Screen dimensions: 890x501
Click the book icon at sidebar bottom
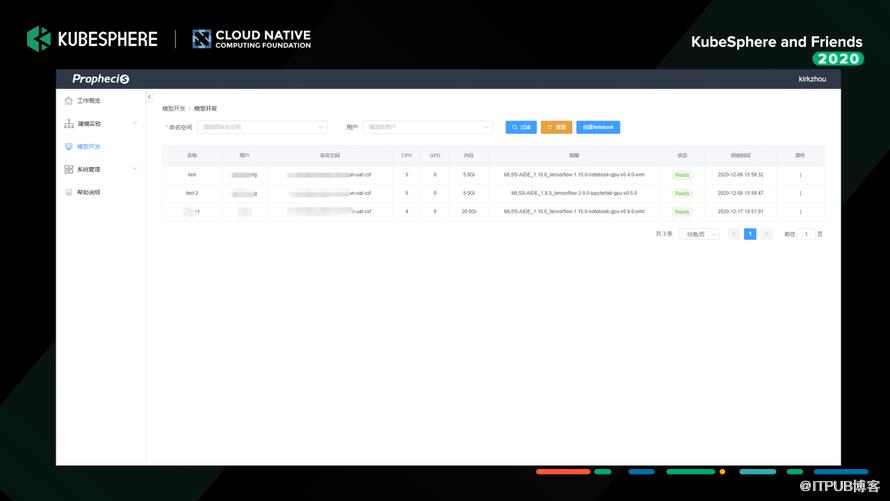[69, 192]
